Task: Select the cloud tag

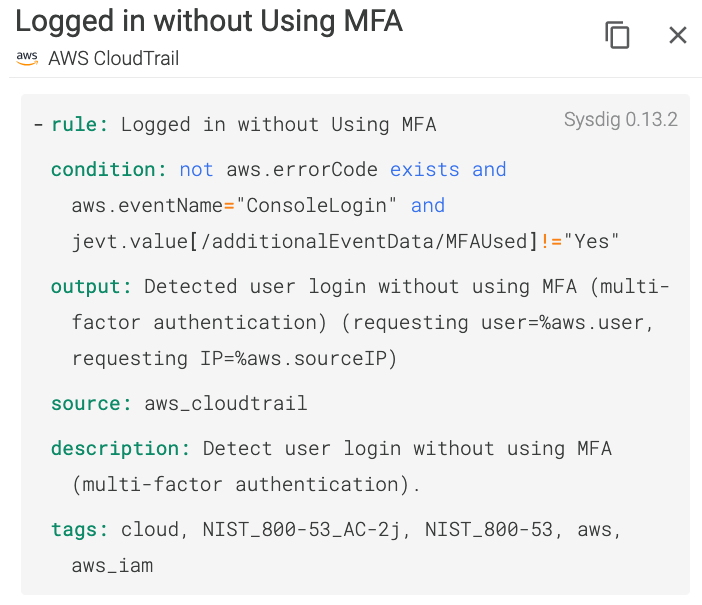Action: tap(150, 529)
